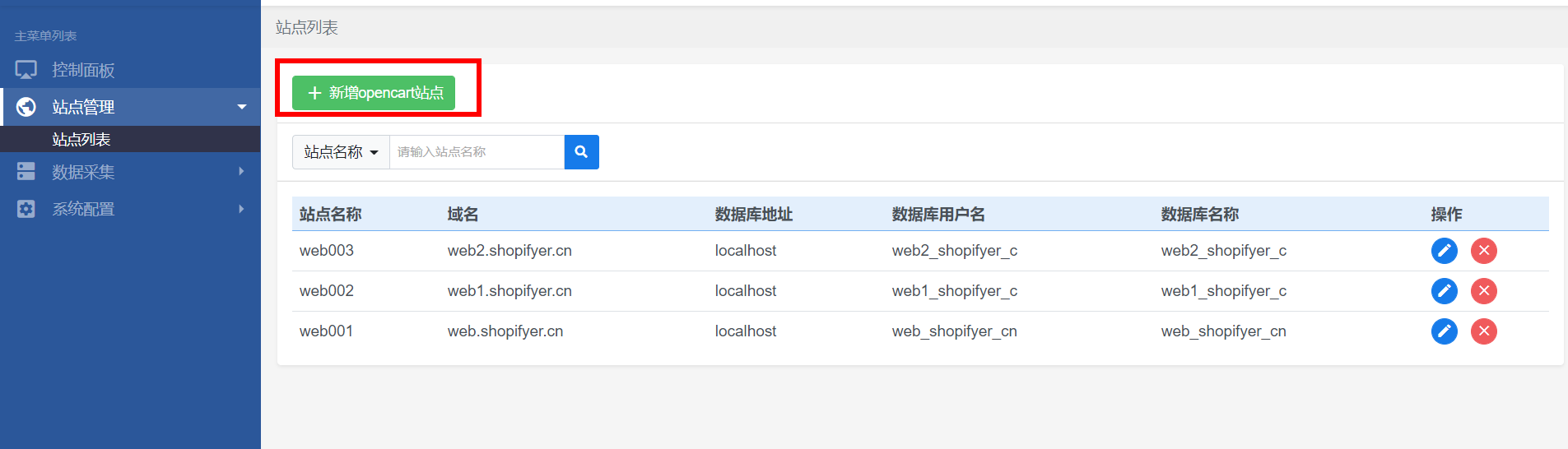Delete the web002 site entry
This screenshot has height=449, width=1568.
pos(1483,291)
